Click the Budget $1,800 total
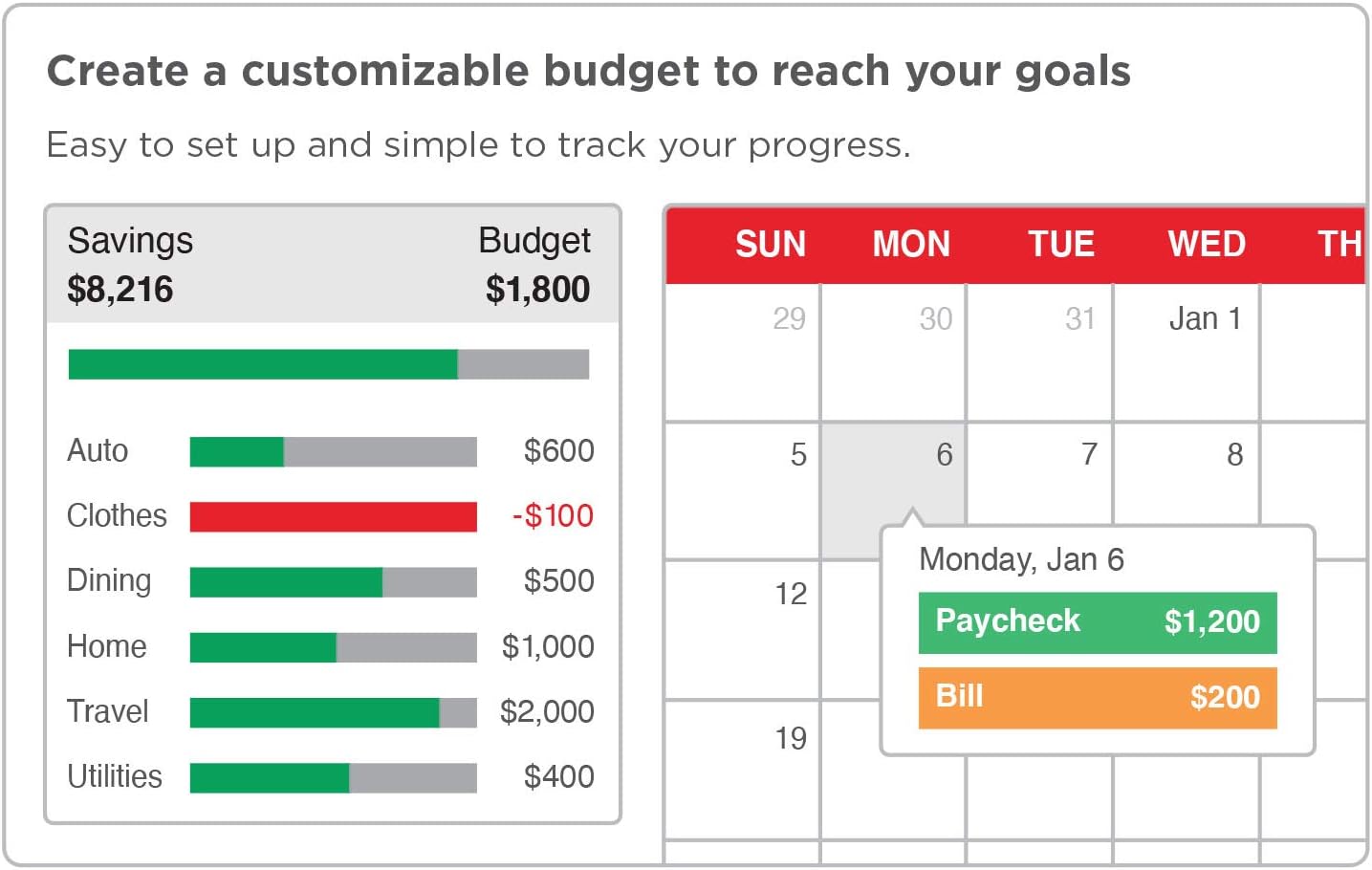The width and height of the screenshot is (1372, 870). point(537,289)
